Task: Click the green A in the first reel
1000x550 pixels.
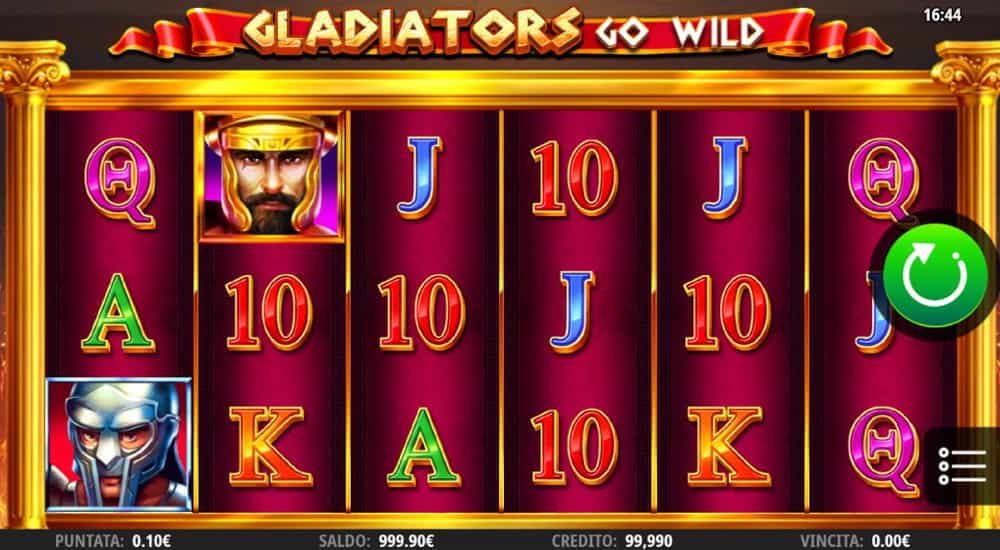Action: [x=118, y=313]
